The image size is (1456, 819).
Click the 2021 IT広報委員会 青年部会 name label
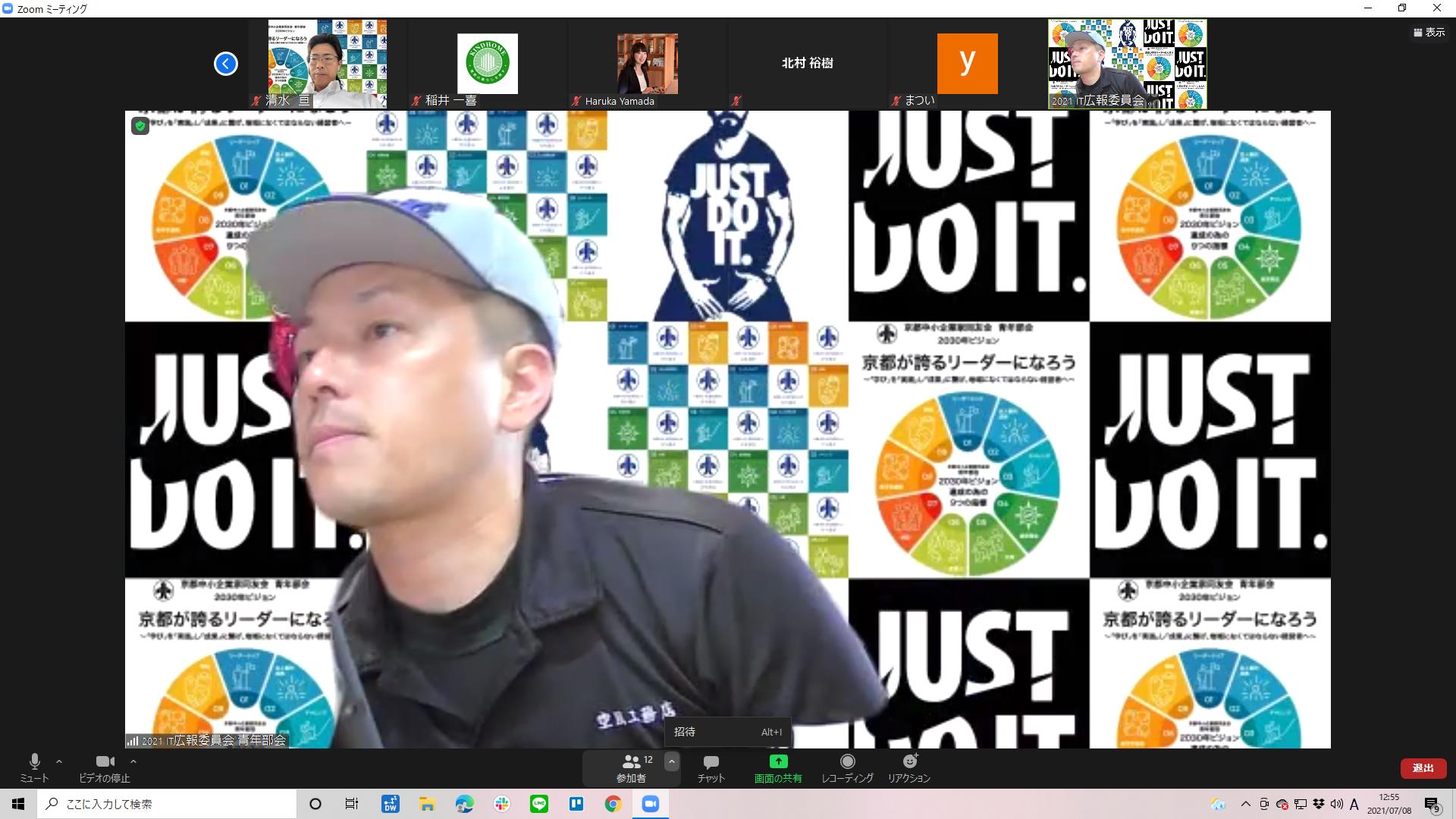(x=214, y=741)
